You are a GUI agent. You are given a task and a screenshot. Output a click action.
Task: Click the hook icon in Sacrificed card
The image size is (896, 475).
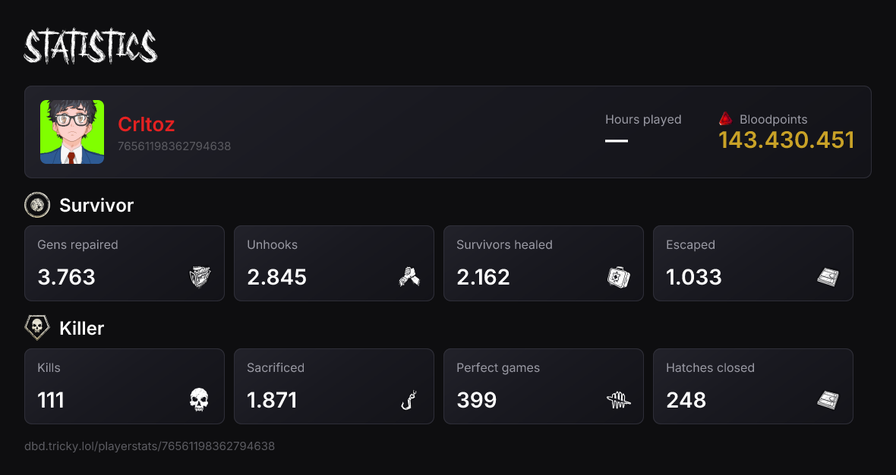[x=409, y=400]
